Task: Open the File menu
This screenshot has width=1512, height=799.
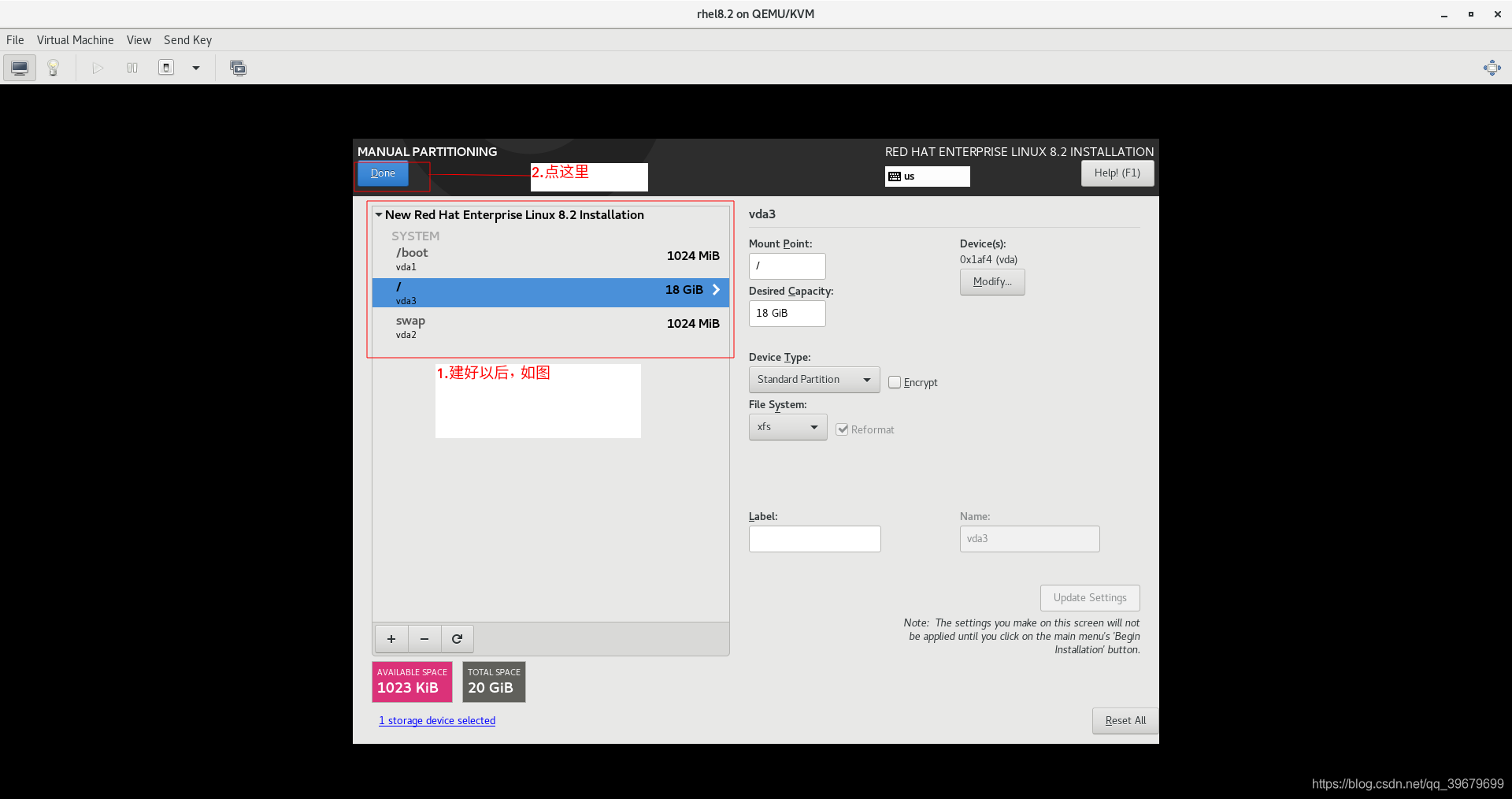Action: [15, 40]
